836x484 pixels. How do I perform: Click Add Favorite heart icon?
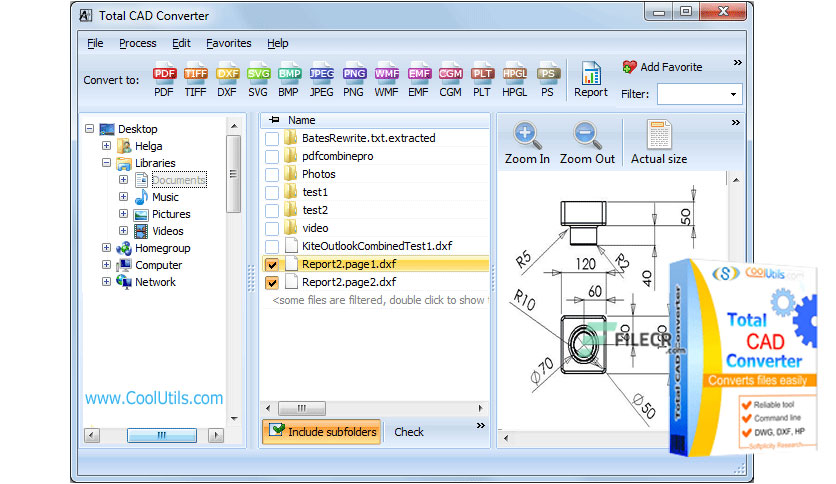[629, 67]
